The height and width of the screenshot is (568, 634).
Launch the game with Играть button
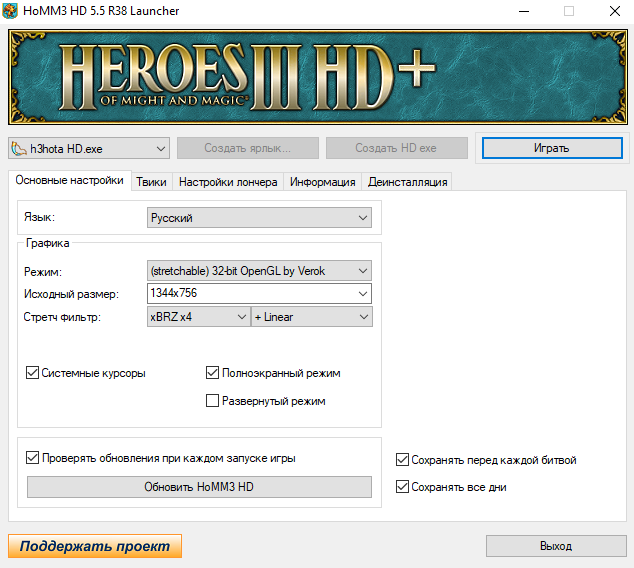click(552, 148)
